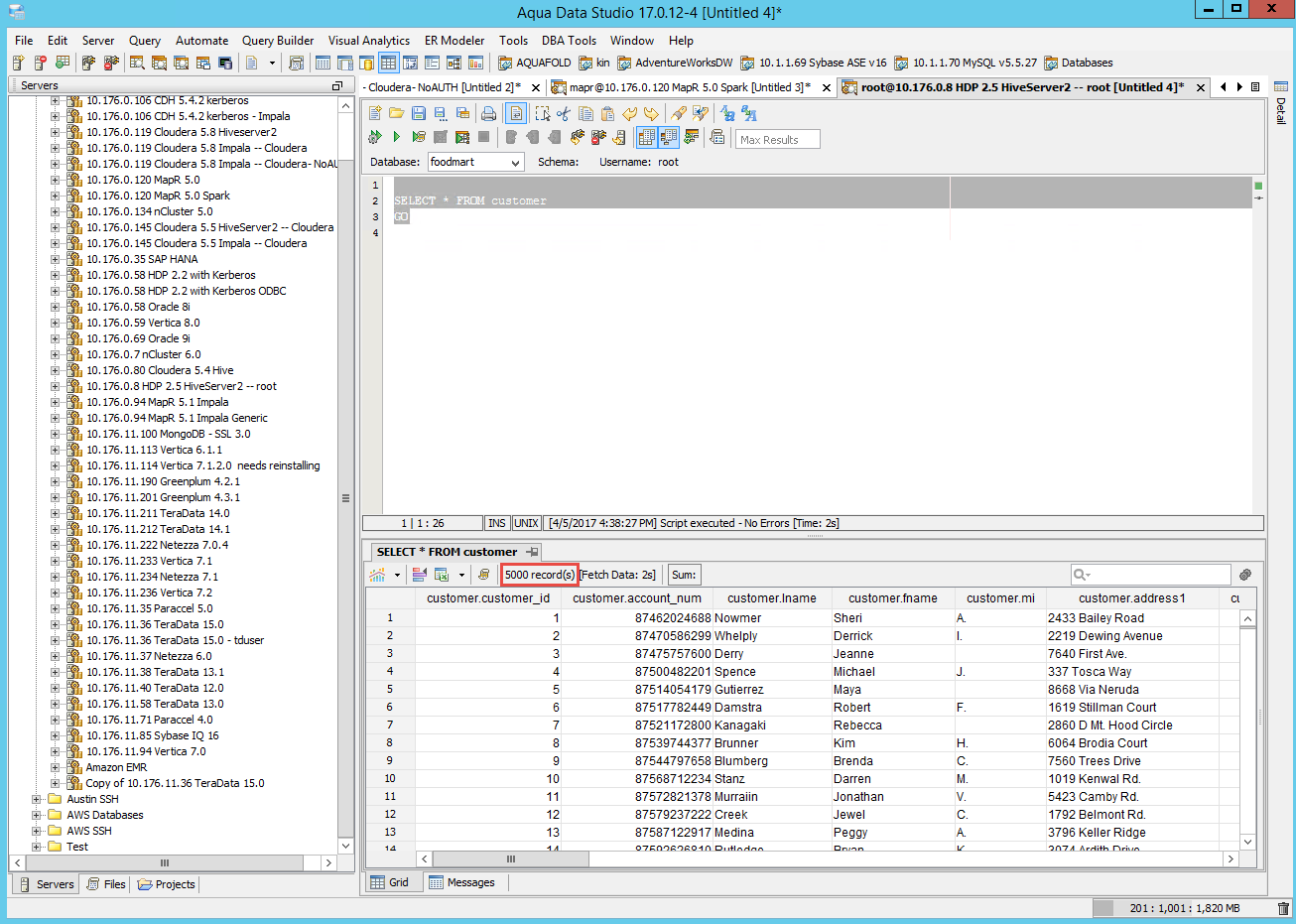The height and width of the screenshot is (924, 1296).
Task: Toggle the highlighted grid view icon in main toolbar
Action: pos(388,63)
